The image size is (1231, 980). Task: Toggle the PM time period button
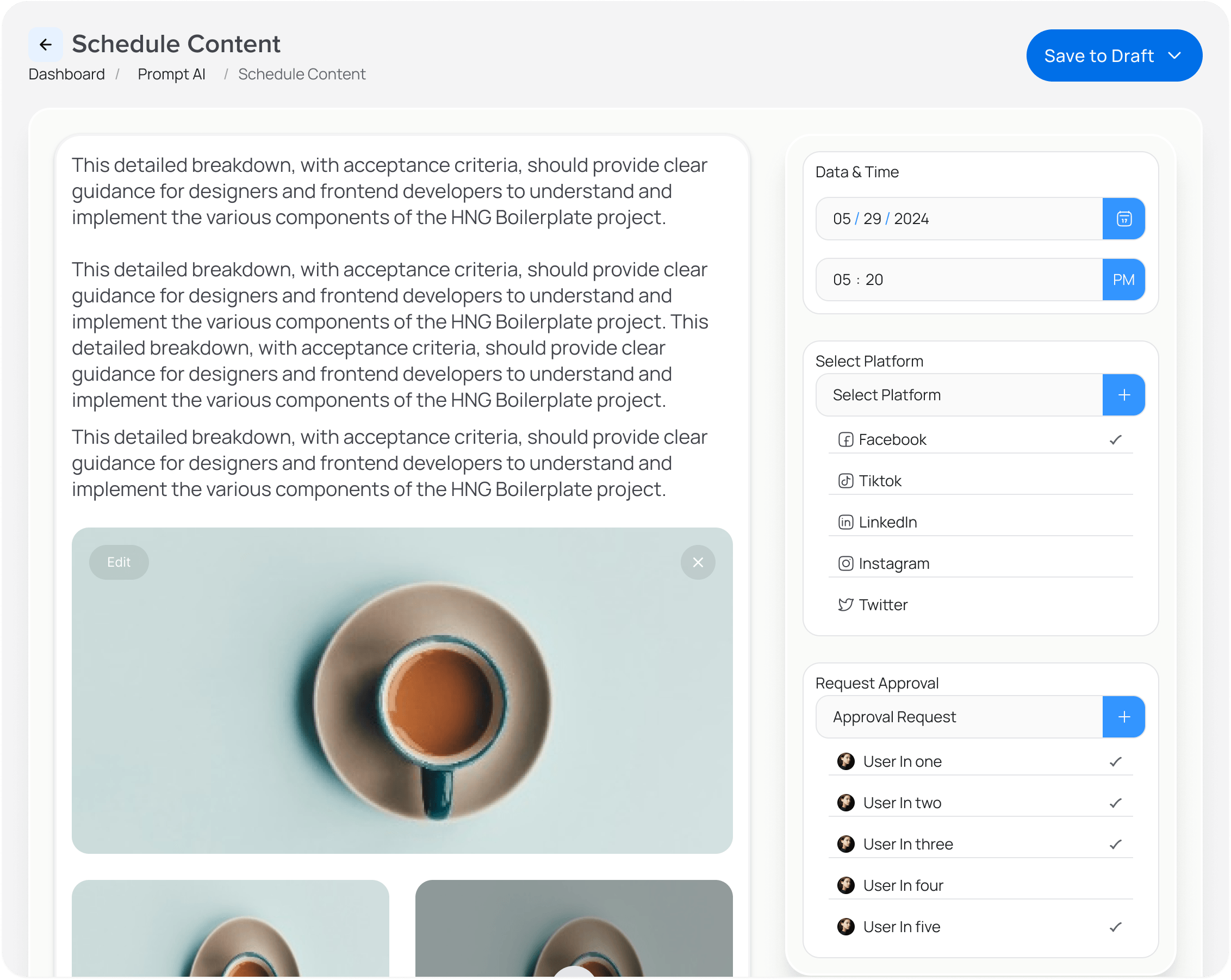pyautogui.click(x=1123, y=280)
